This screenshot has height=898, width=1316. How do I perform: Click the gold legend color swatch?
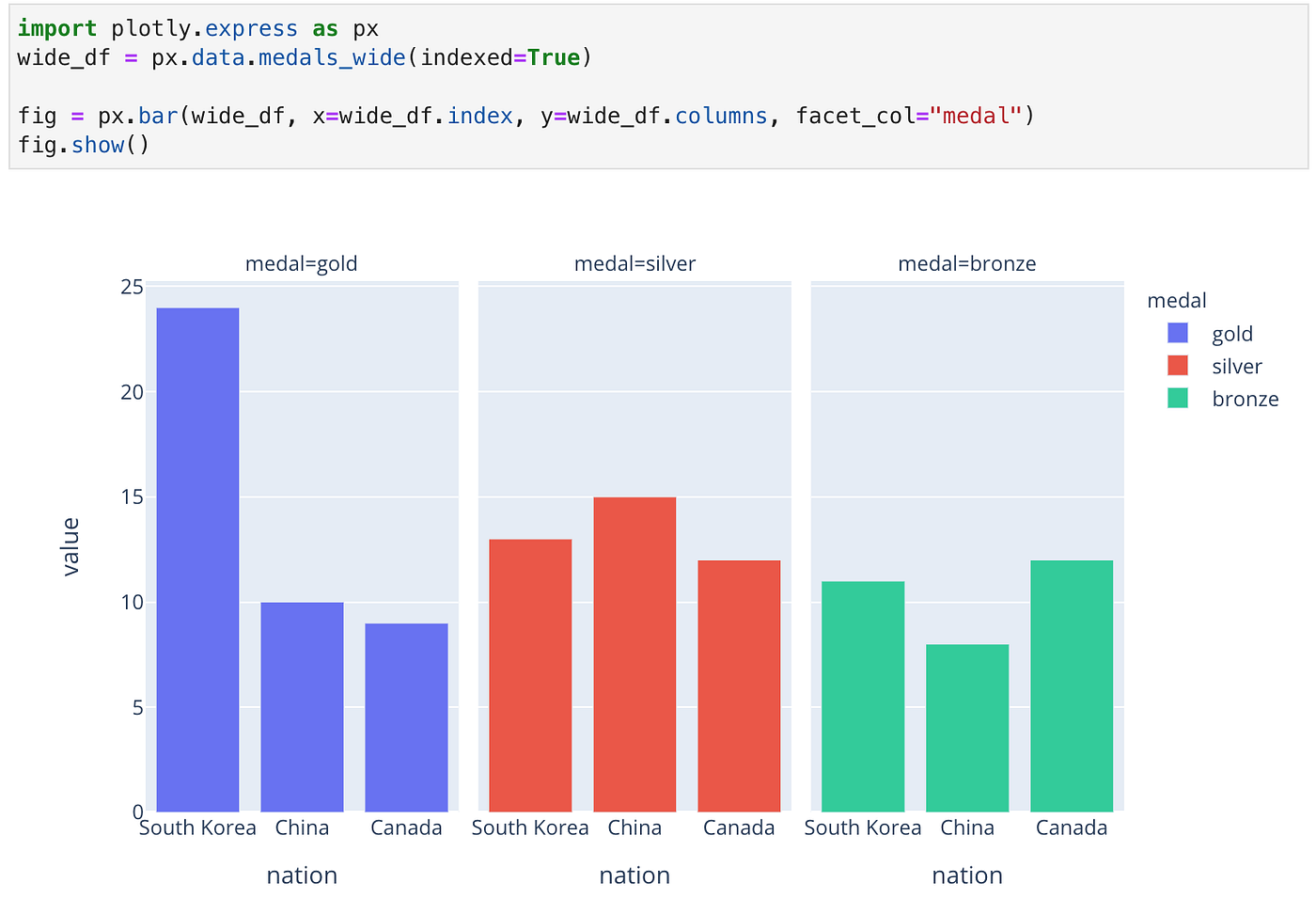point(1177,333)
